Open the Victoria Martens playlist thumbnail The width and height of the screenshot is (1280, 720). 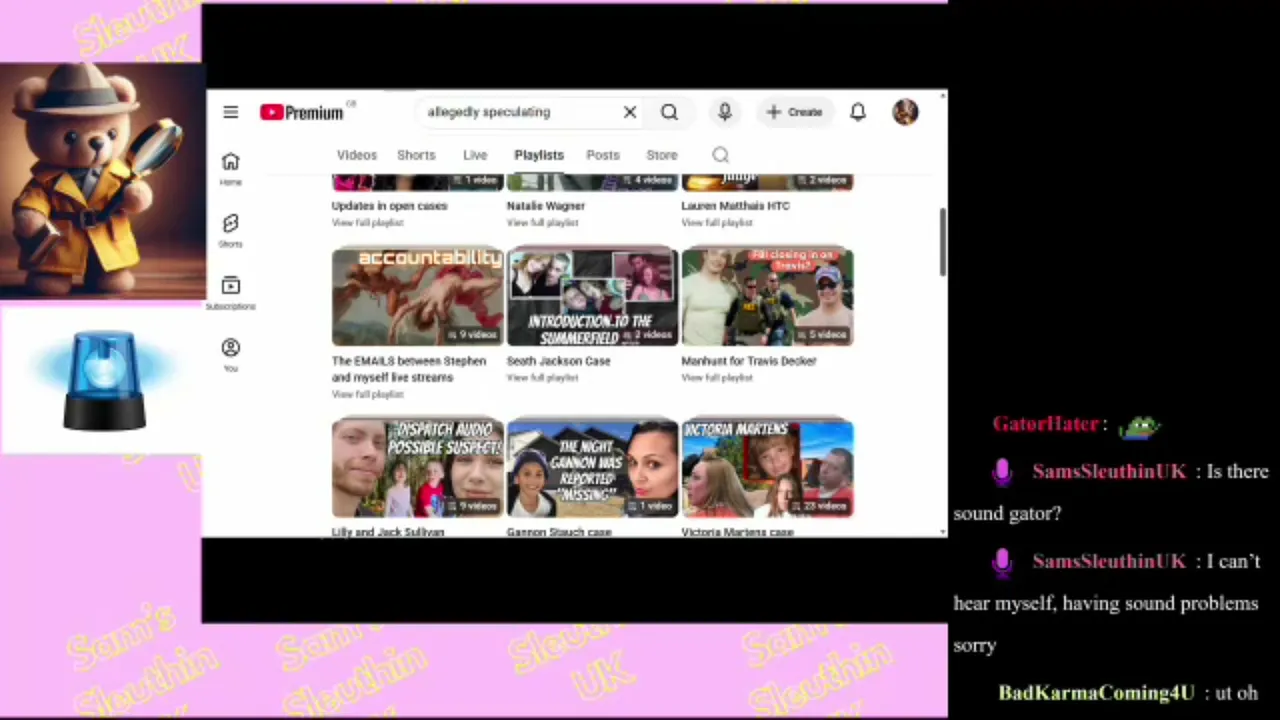[x=768, y=468]
